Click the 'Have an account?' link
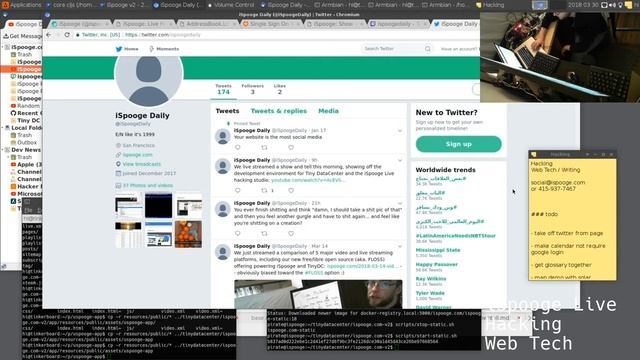Screen dimensions: 640x360 pos(459,49)
